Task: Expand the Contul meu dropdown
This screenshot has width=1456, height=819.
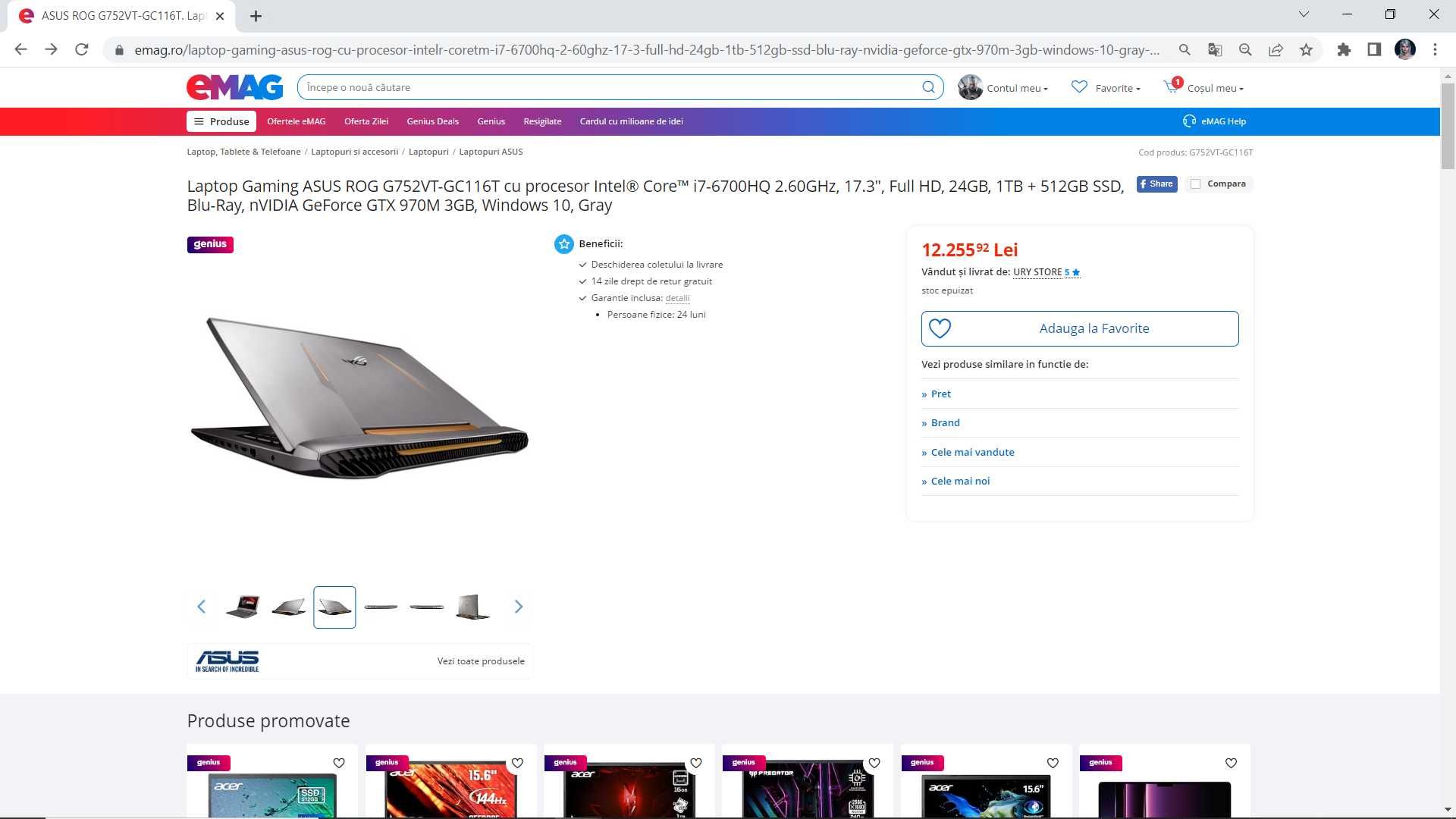Action: (x=1018, y=88)
